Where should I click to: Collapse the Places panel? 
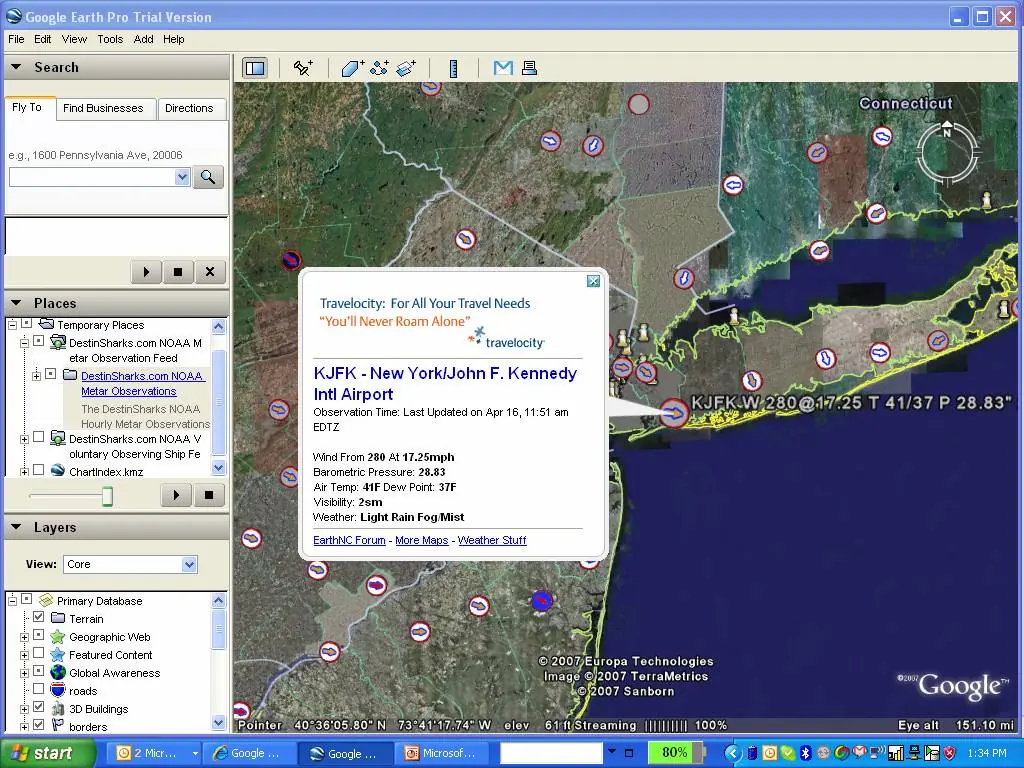[x=16, y=303]
